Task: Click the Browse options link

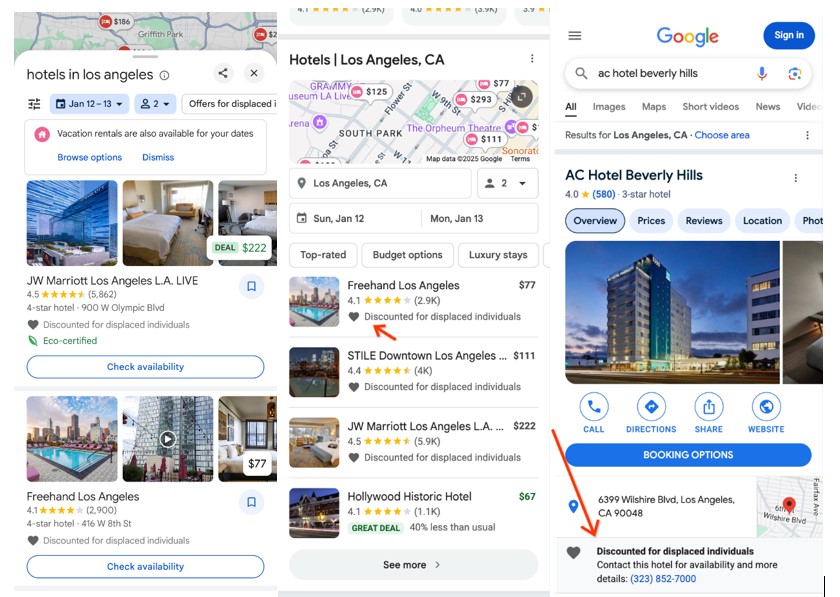Action: point(89,157)
